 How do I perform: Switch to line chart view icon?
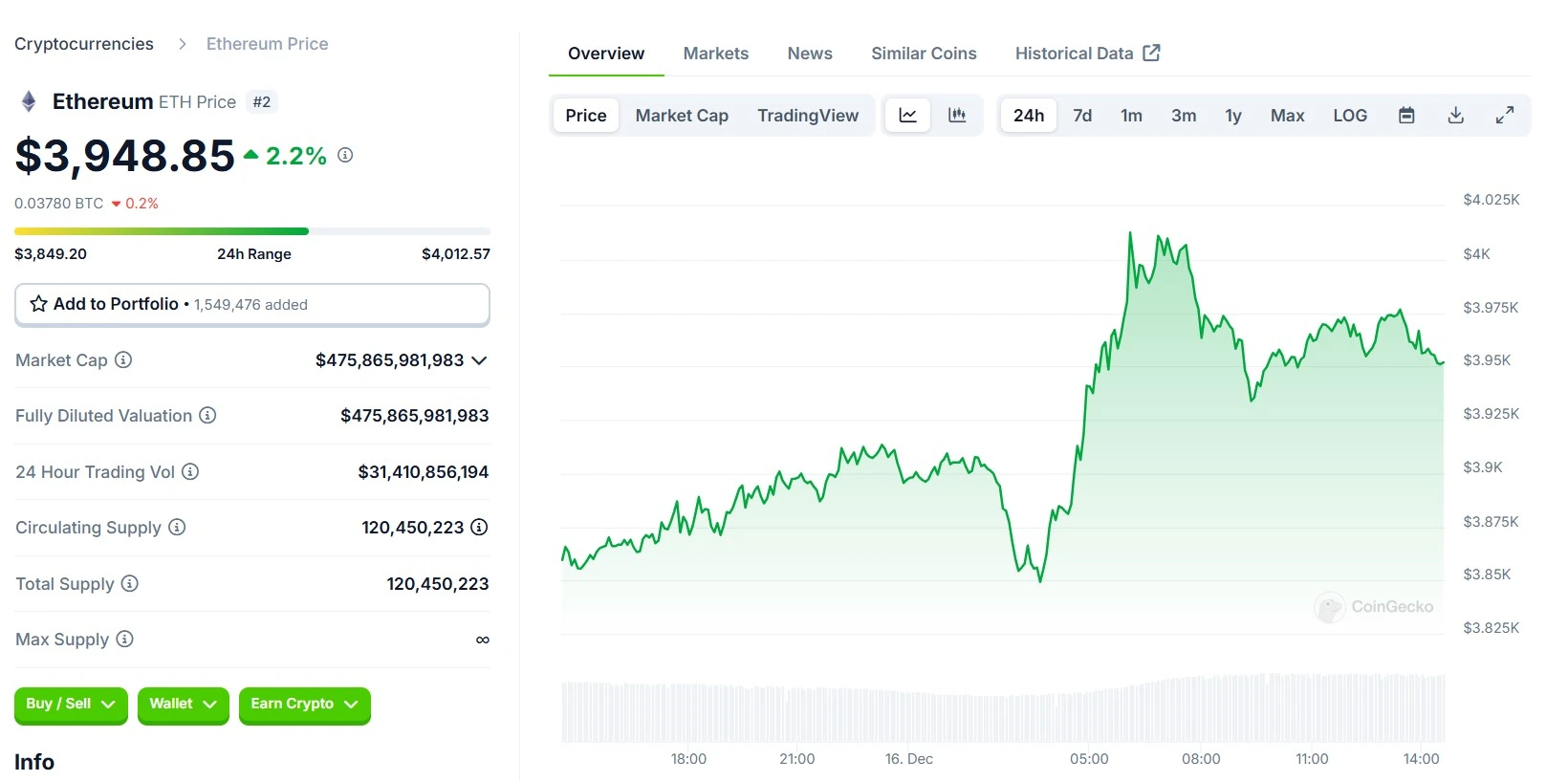point(907,116)
